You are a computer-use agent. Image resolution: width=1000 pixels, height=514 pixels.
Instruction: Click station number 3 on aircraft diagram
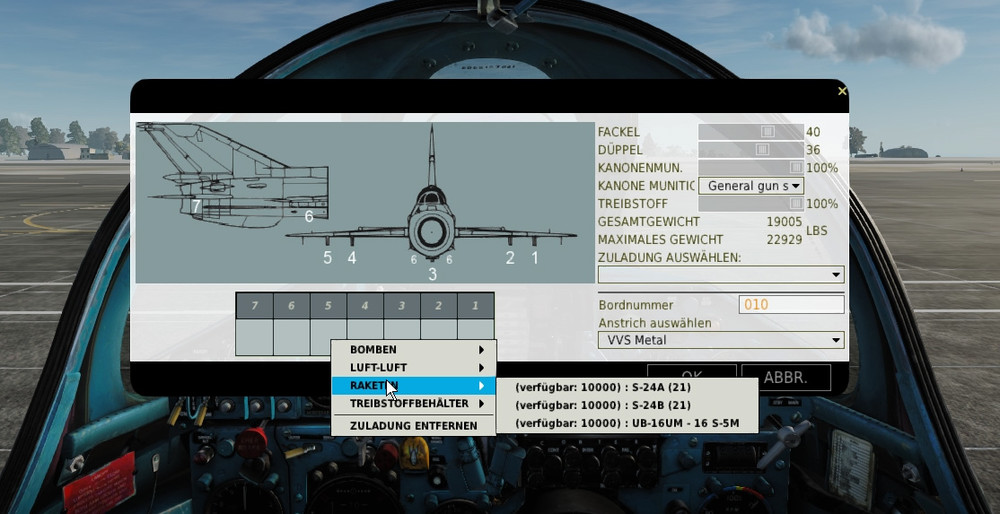432,275
